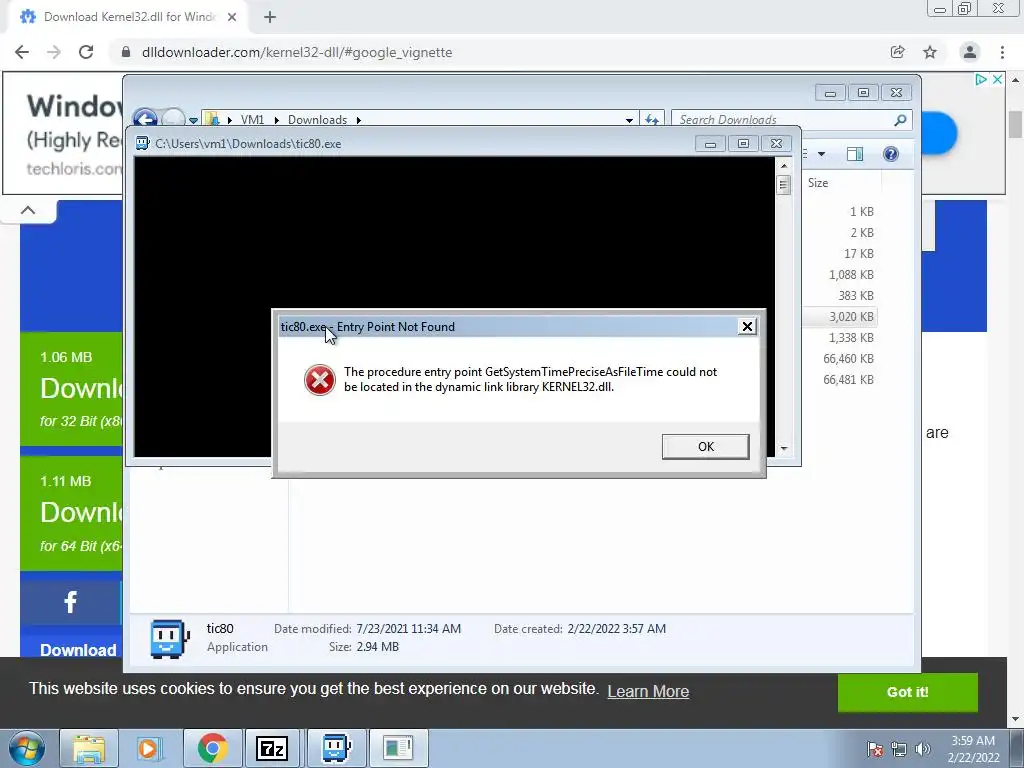
Task: Close the tic80.exe error dialog with X
Action: (x=747, y=327)
